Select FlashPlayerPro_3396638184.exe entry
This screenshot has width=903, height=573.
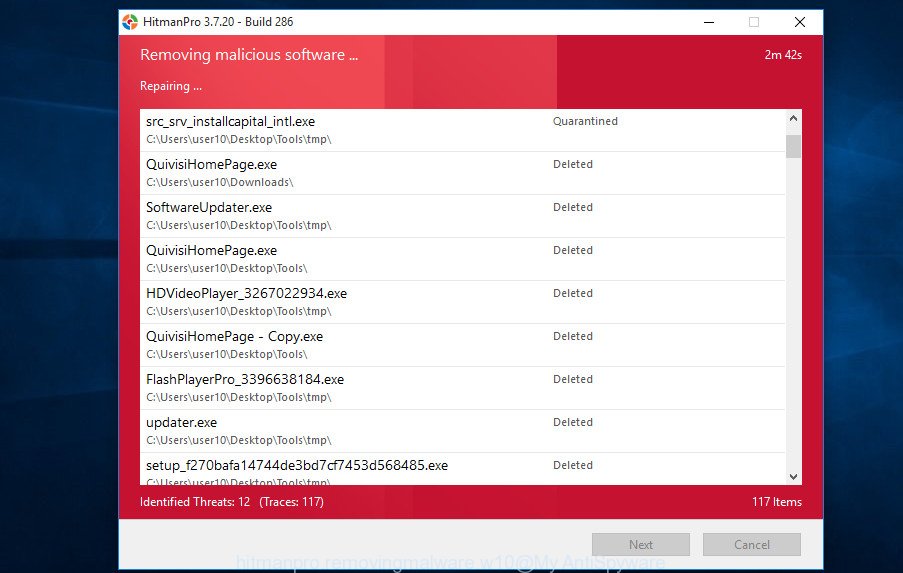pyautogui.click(x=462, y=388)
